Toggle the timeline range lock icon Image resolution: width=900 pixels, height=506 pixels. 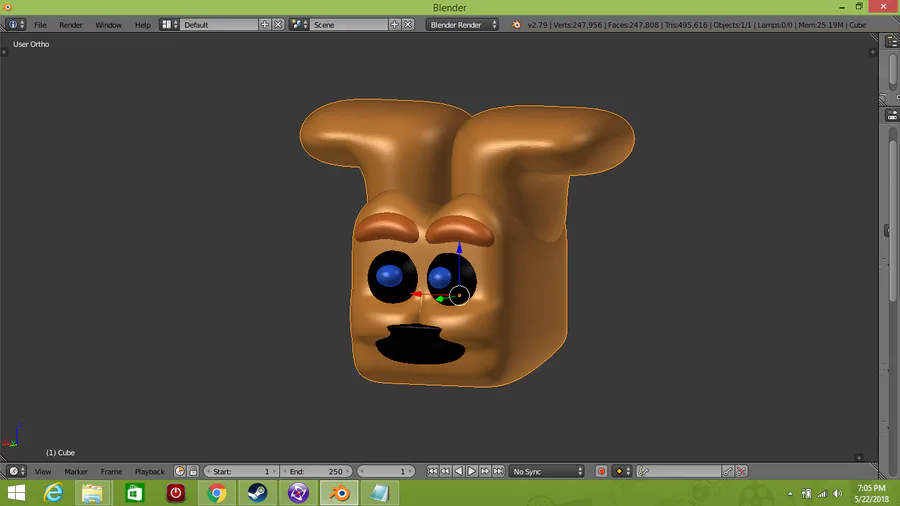[193, 471]
